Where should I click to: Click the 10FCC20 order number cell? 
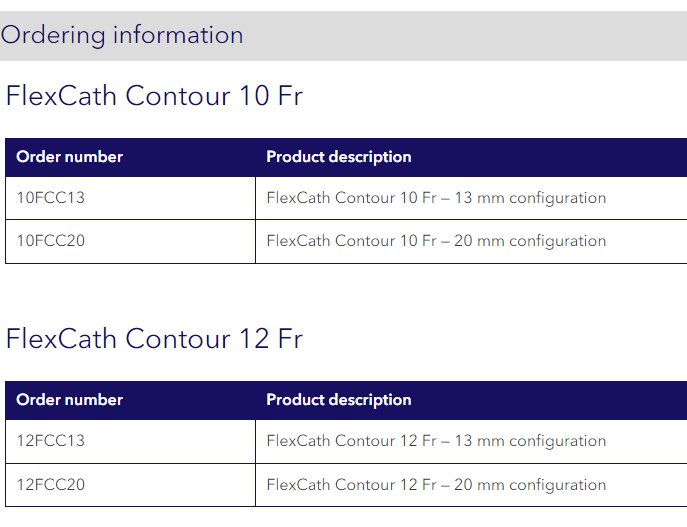tap(51, 241)
